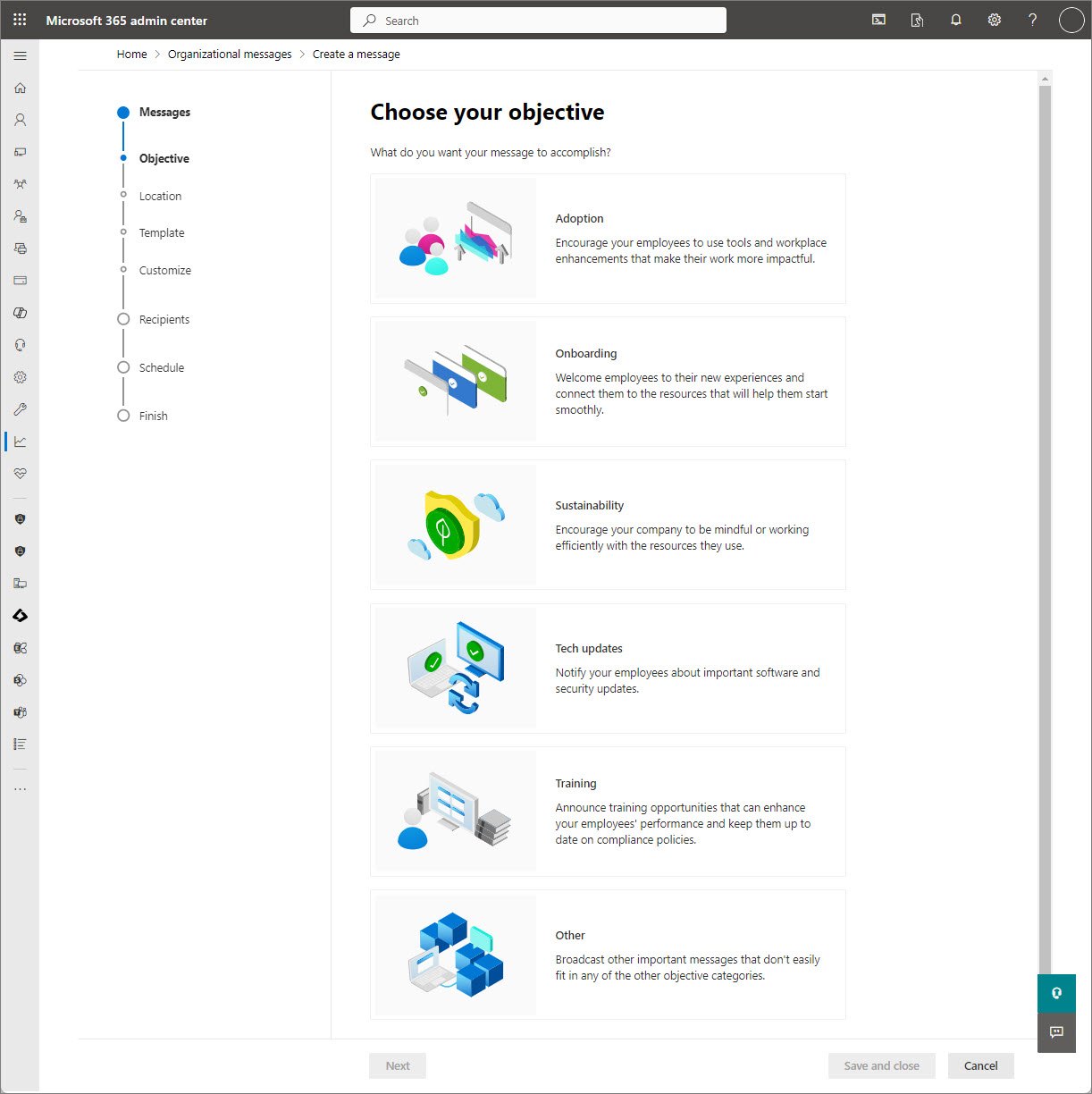
Task: Open the Help question mark menu
Action: [x=1032, y=20]
